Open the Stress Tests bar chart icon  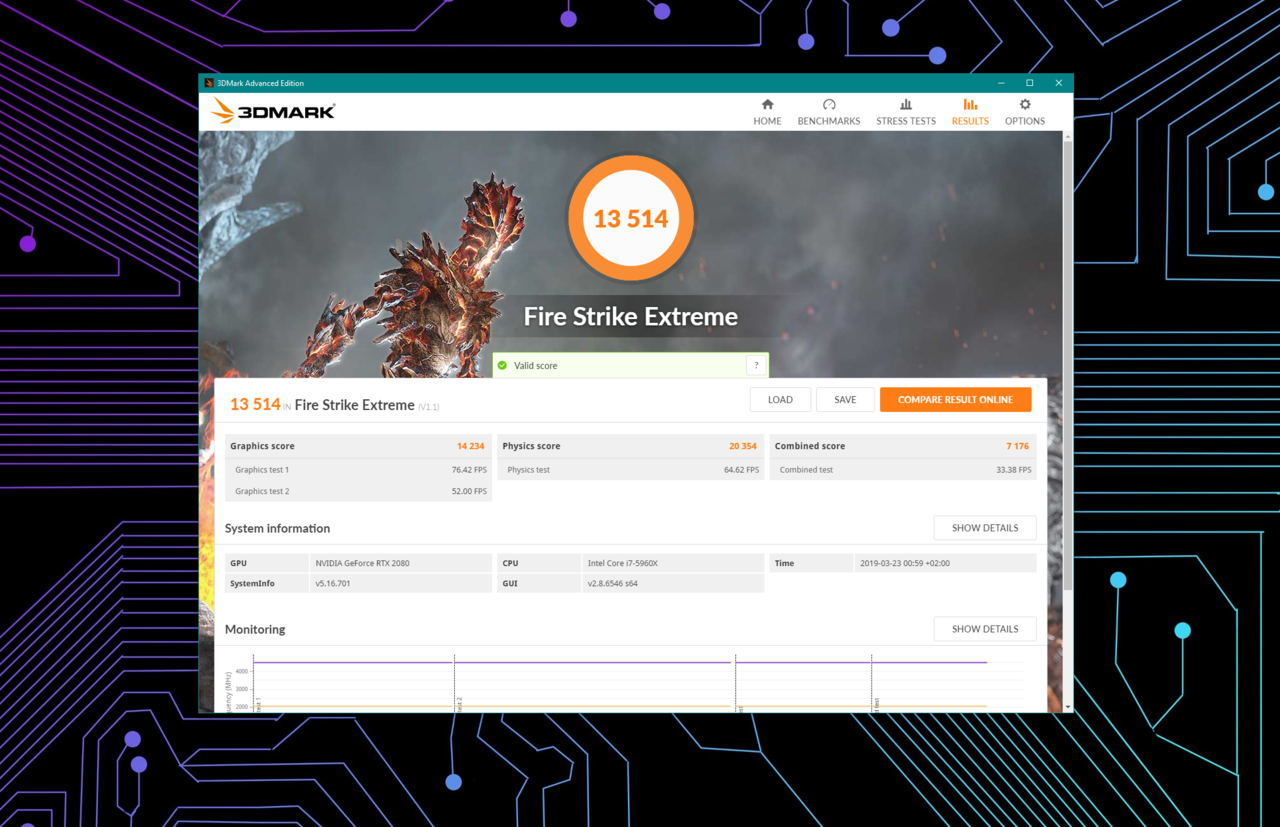pyautogui.click(x=906, y=104)
